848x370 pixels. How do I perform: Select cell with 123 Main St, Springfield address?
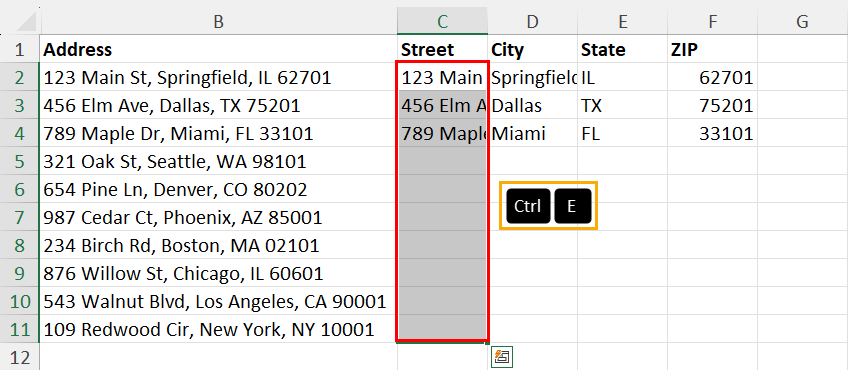pyautogui.click(x=218, y=77)
